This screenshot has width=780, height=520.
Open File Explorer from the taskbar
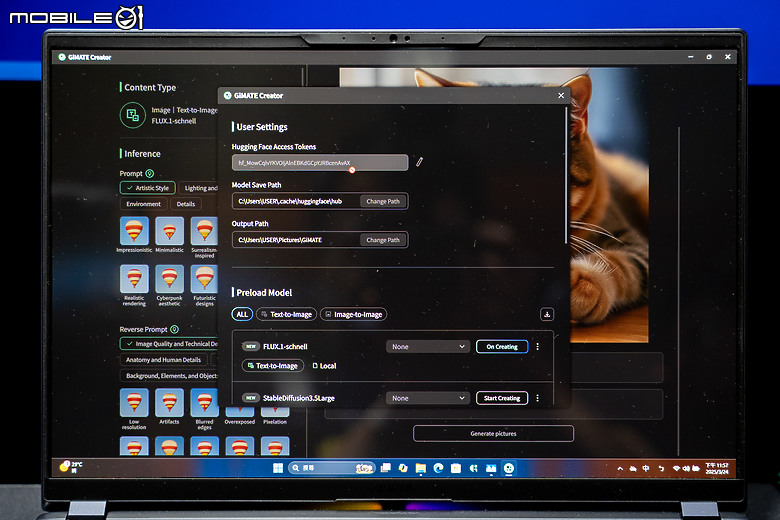(421, 468)
